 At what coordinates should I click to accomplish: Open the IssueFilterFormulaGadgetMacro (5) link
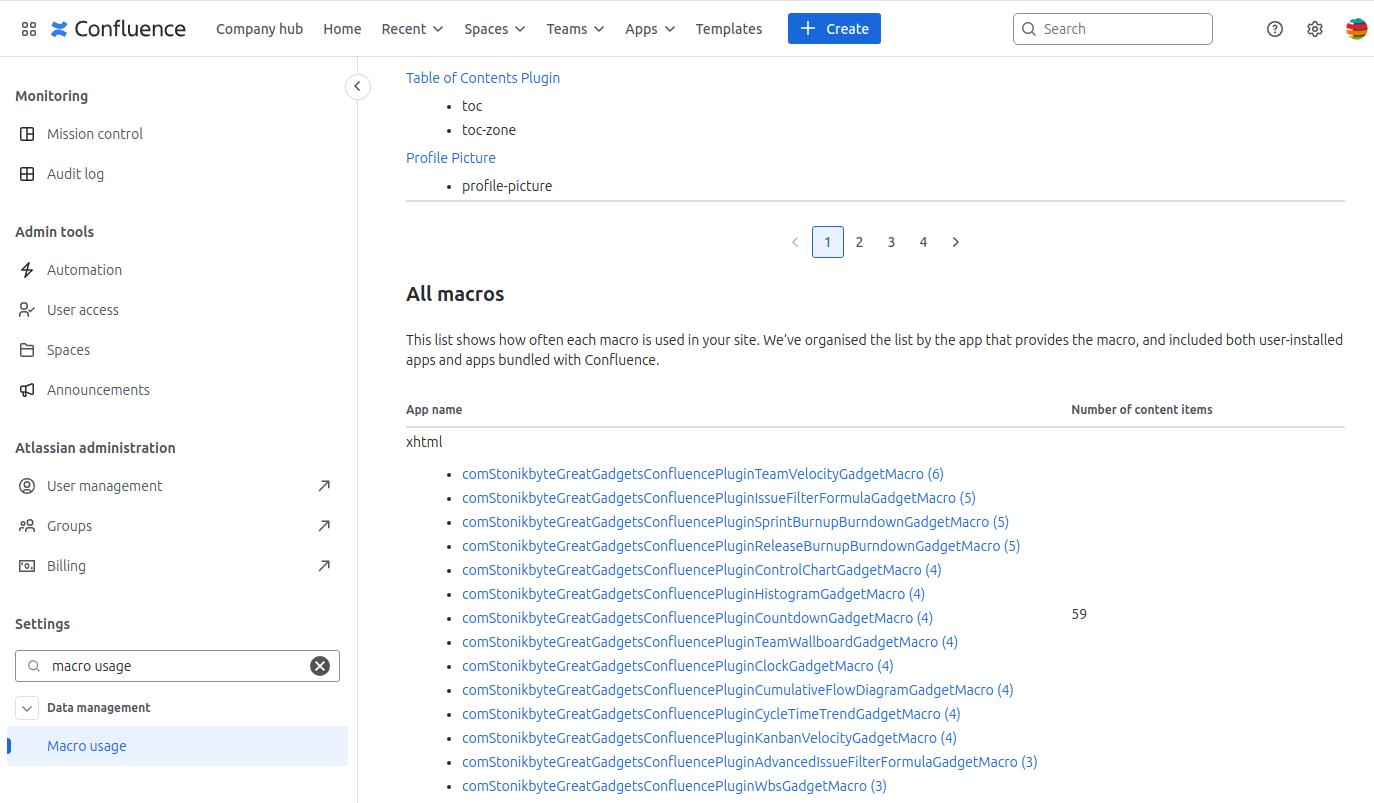click(719, 498)
